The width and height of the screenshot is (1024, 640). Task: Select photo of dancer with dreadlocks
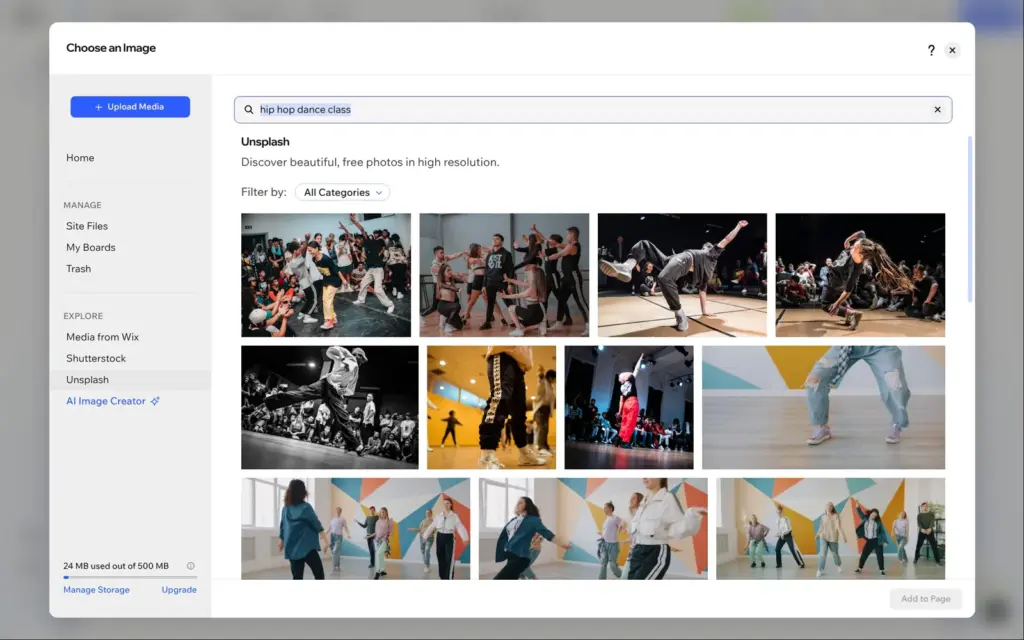click(860, 275)
